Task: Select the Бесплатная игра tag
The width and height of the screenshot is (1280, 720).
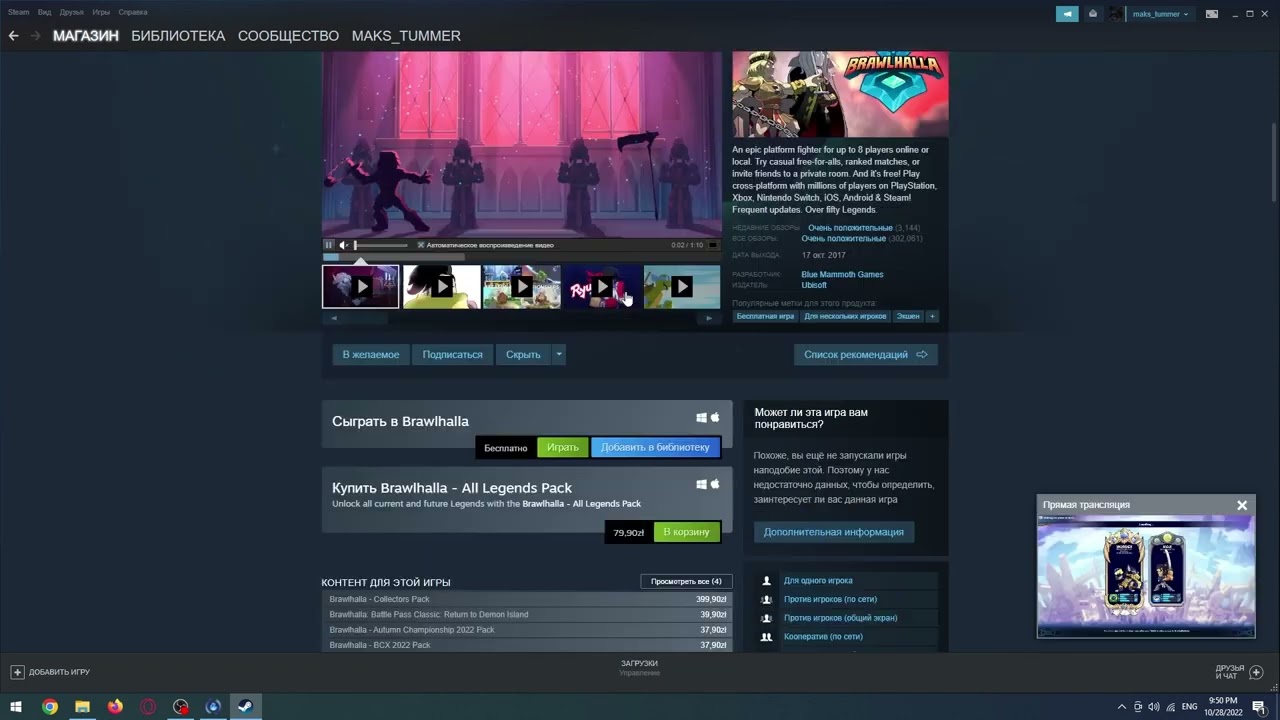Action: (x=765, y=316)
